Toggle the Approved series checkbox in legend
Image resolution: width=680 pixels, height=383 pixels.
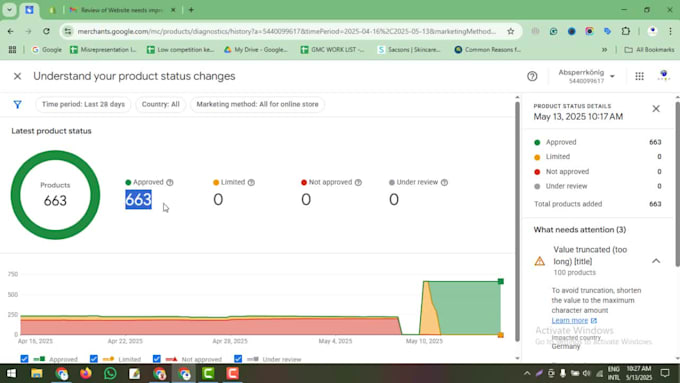tap(24, 359)
